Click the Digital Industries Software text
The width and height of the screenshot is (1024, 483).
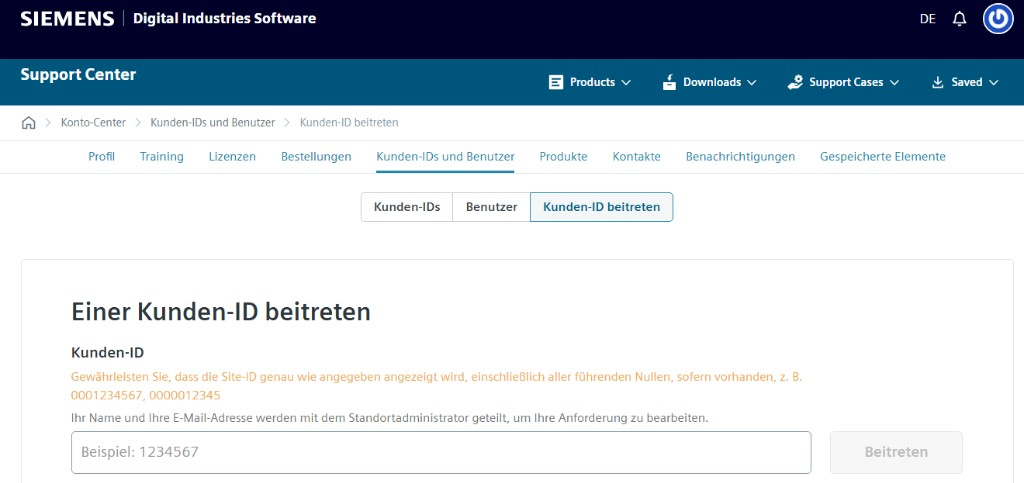(x=225, y=19)
